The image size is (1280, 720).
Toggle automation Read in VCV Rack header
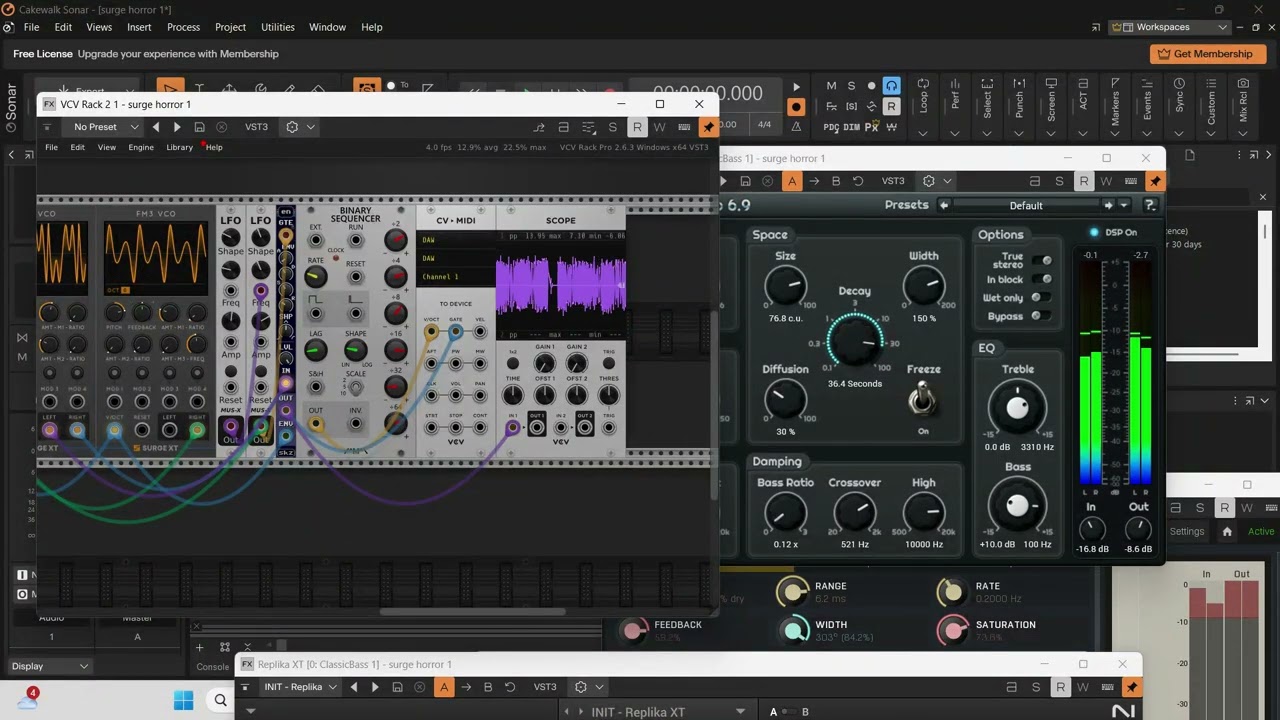click(637, 127)
